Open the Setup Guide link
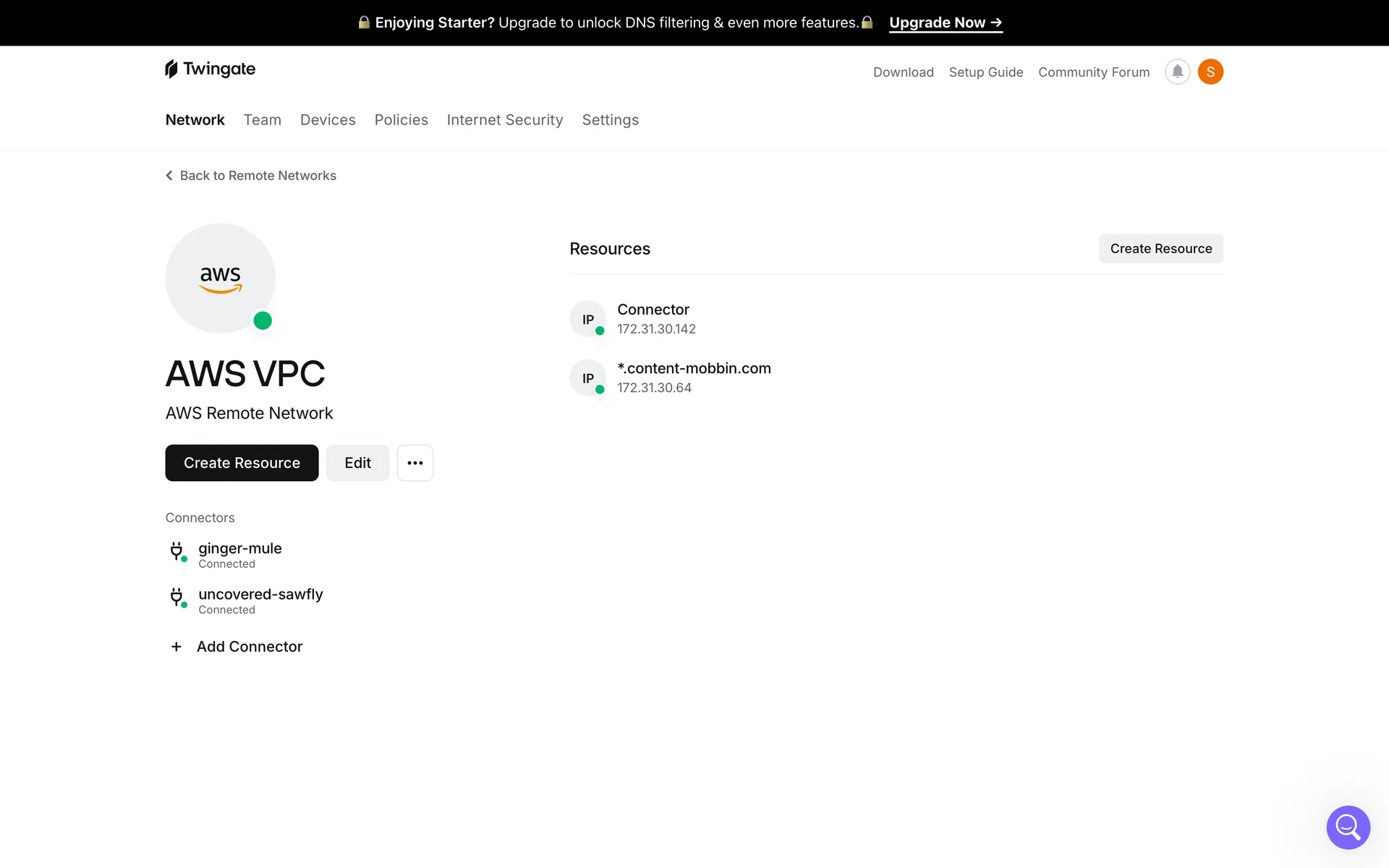 coord(985,72)
